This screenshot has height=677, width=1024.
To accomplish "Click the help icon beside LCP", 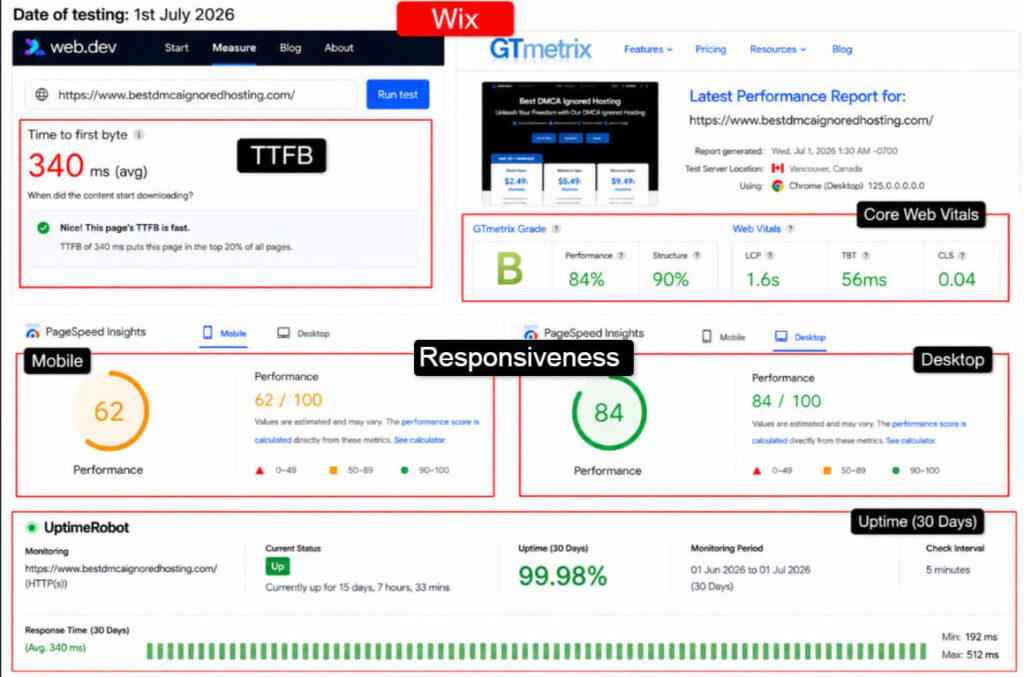I will pyautogui.click(x=770, y=256).
